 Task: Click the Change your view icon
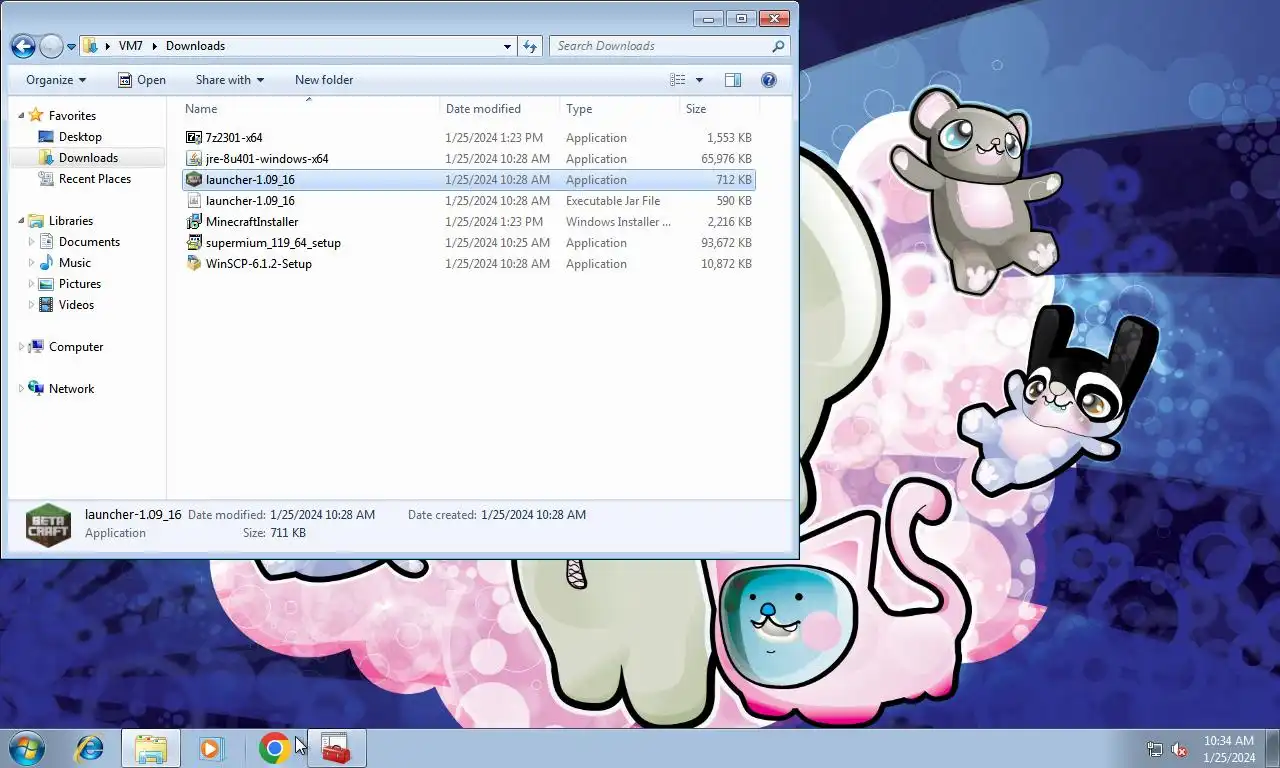[x=678, y=80]
